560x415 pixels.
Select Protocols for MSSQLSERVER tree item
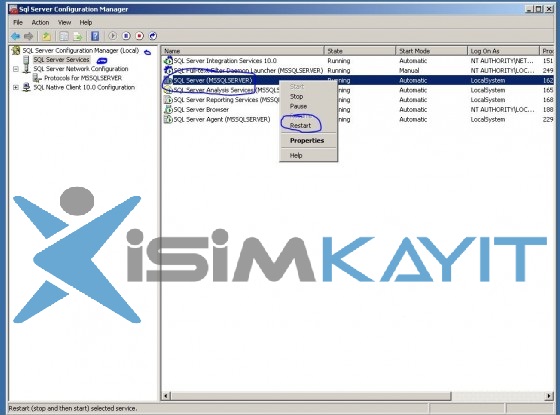pos(83,78)
